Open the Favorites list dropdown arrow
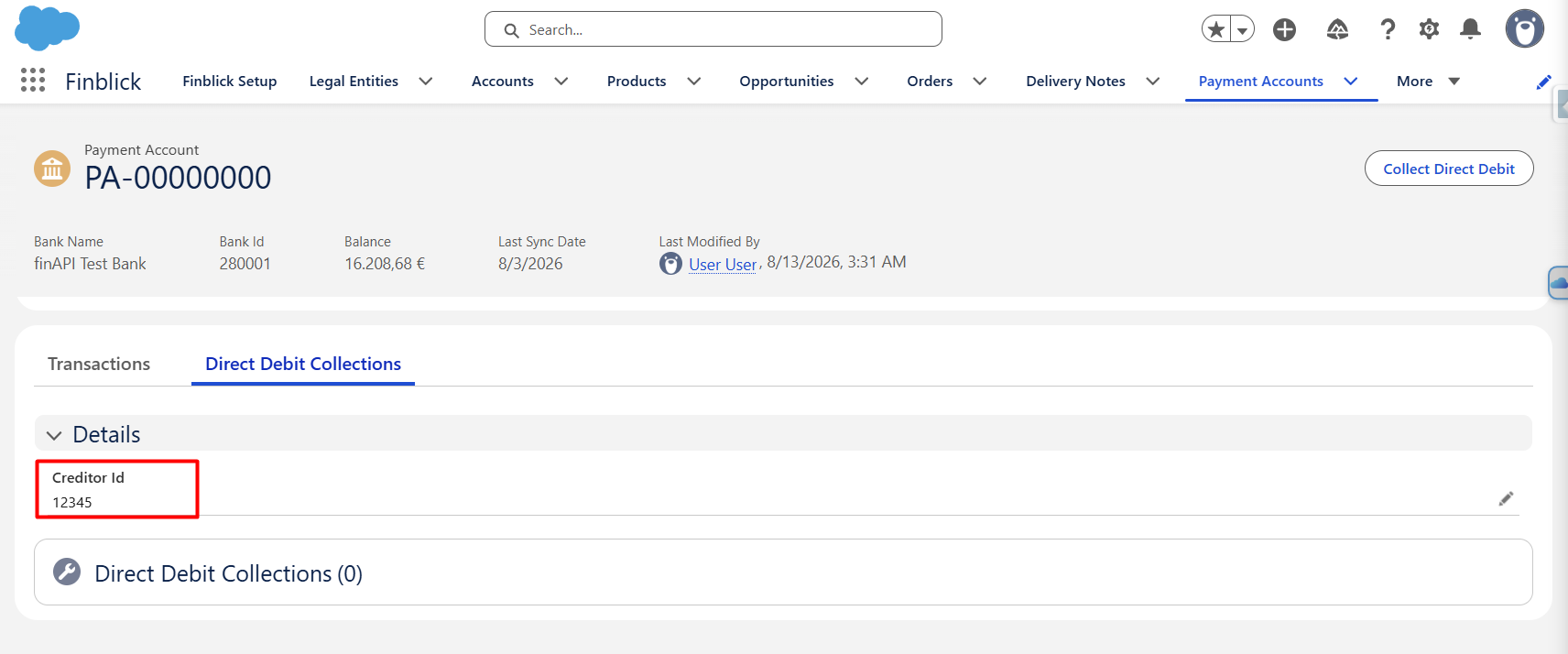 point(1242,29)
